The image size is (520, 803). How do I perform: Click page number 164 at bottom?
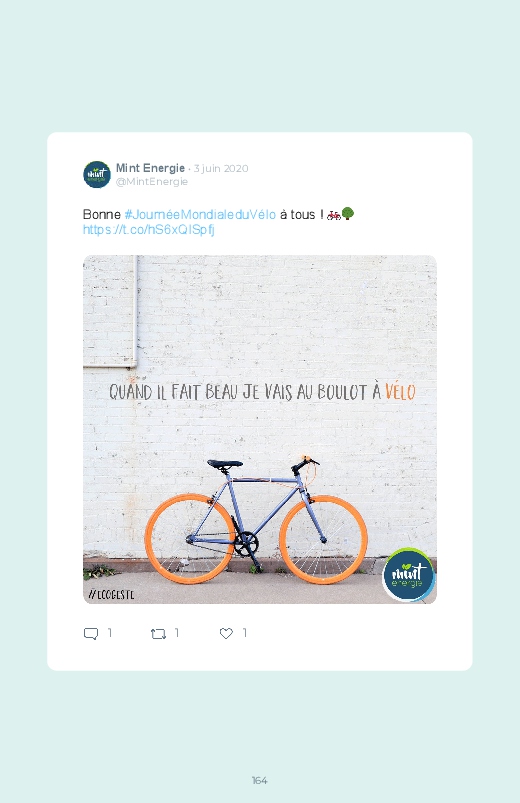[260, 780]
